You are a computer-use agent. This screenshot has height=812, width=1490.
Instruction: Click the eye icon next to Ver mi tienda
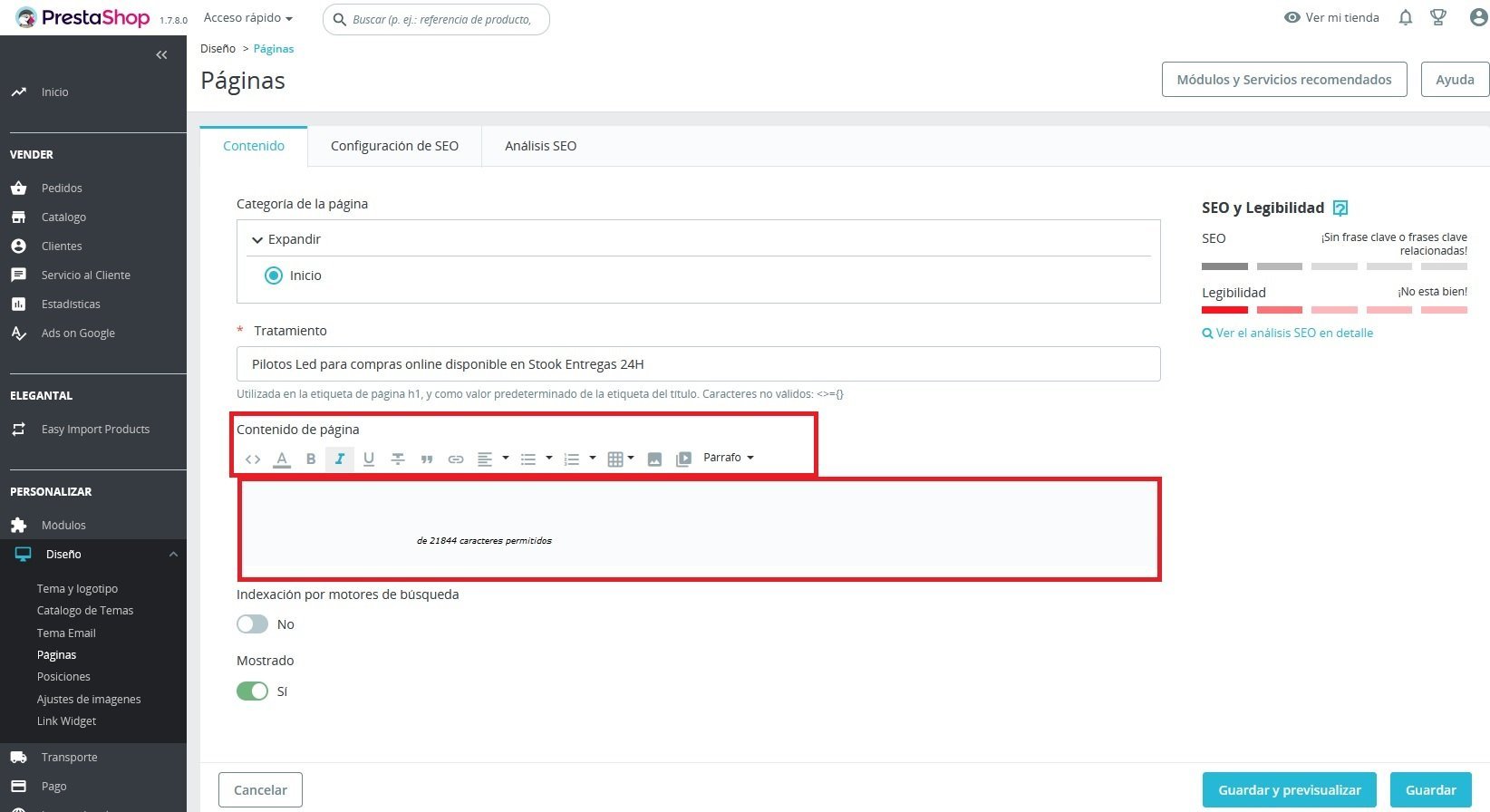click(1292, 17)
